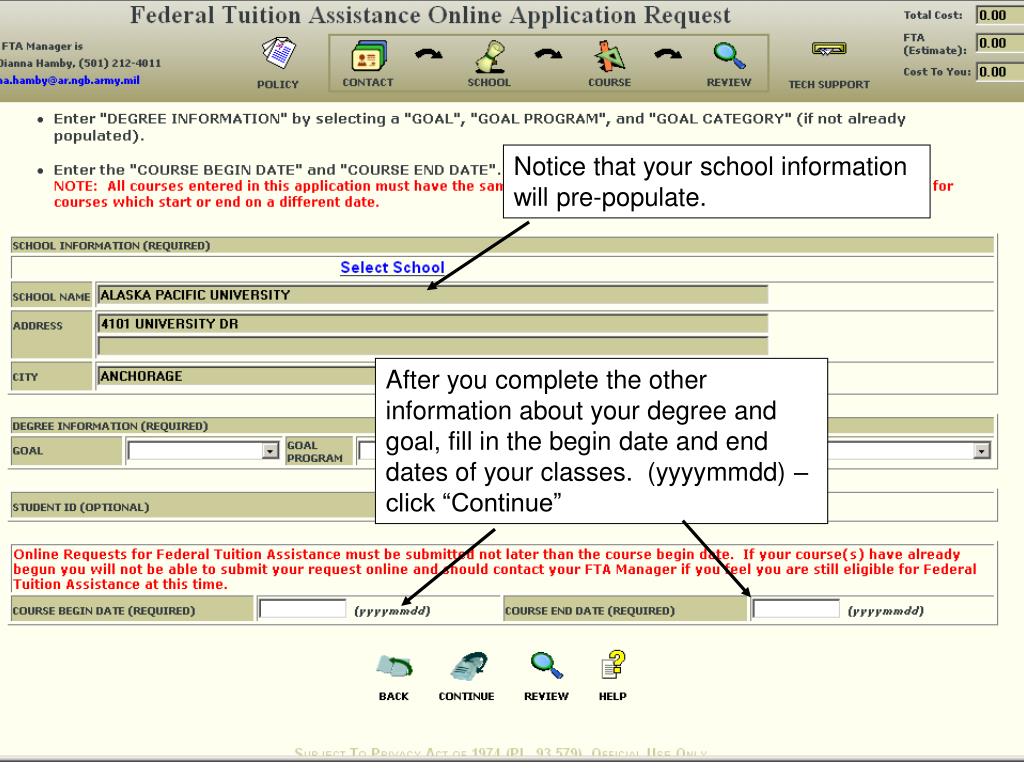Click the HELP label text
The width and height of the screenshot is (1024, 768).
(613, 696)
